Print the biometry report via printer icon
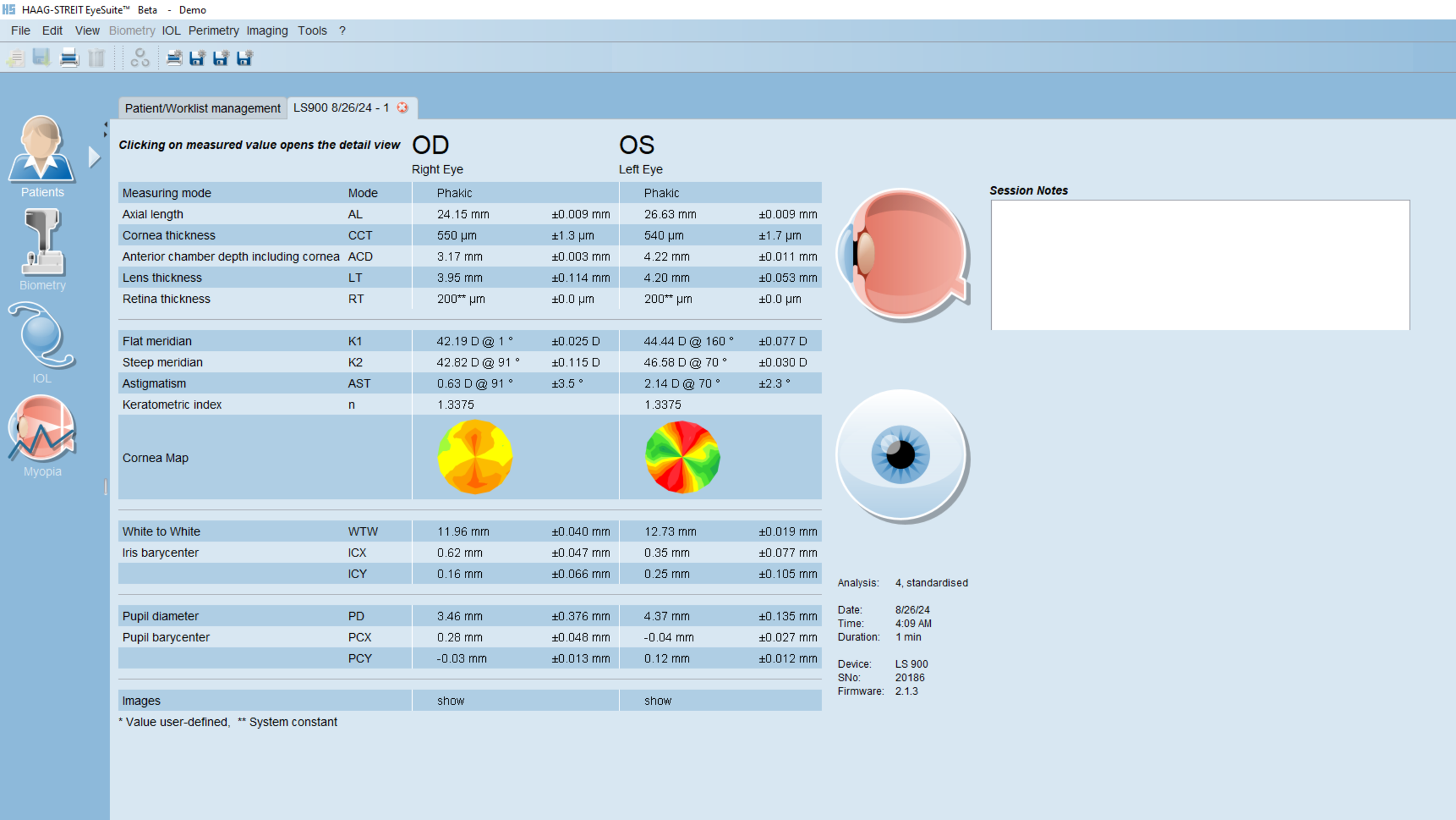Image resolution: width=1456 pixels, height=820 pixels. tap(68, 57)
